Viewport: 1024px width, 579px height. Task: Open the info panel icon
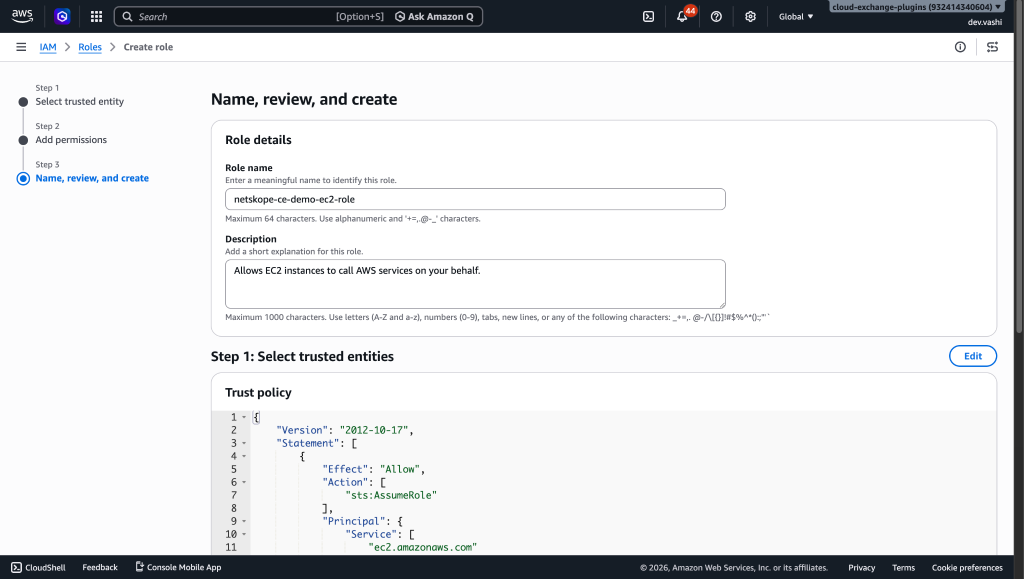(960, 47)
